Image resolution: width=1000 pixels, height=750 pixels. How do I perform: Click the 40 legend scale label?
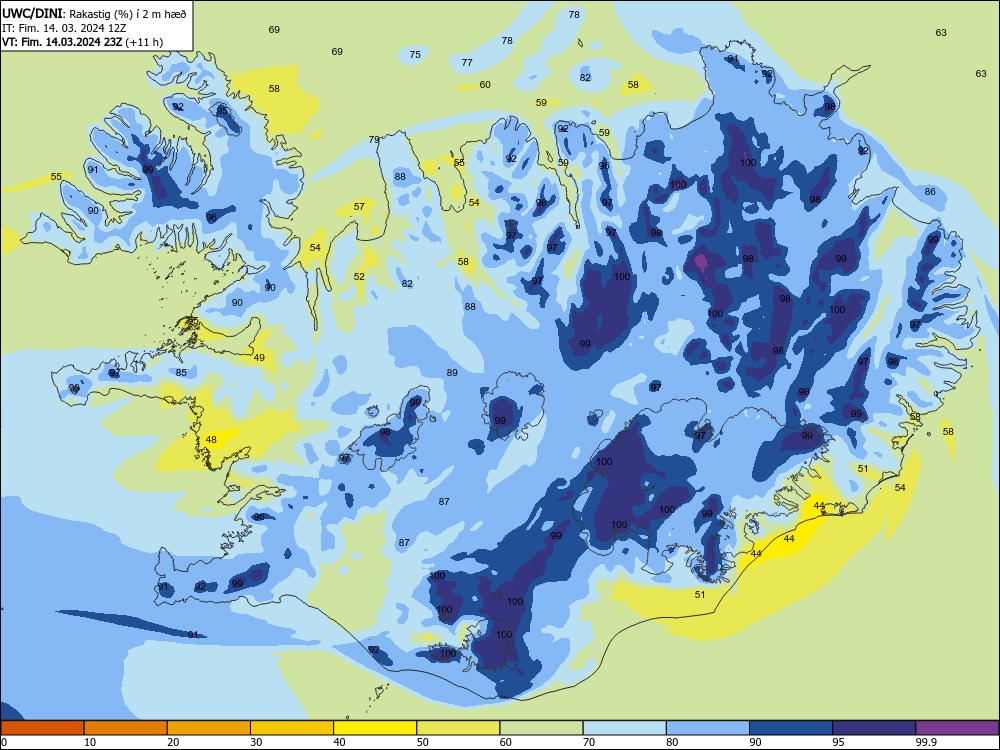(340, 742)
